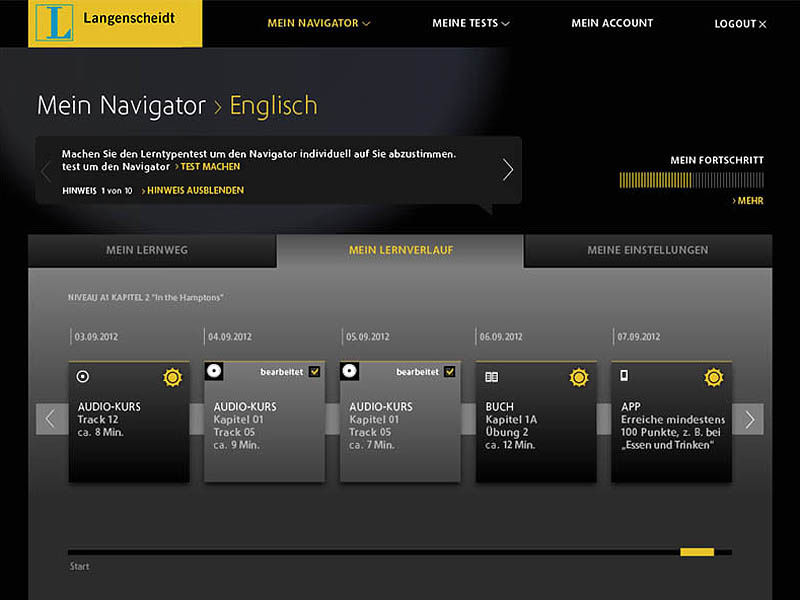Screen dimensions: 800x600
Task: Click the date 03.09.2012
Action: point(96,337)
